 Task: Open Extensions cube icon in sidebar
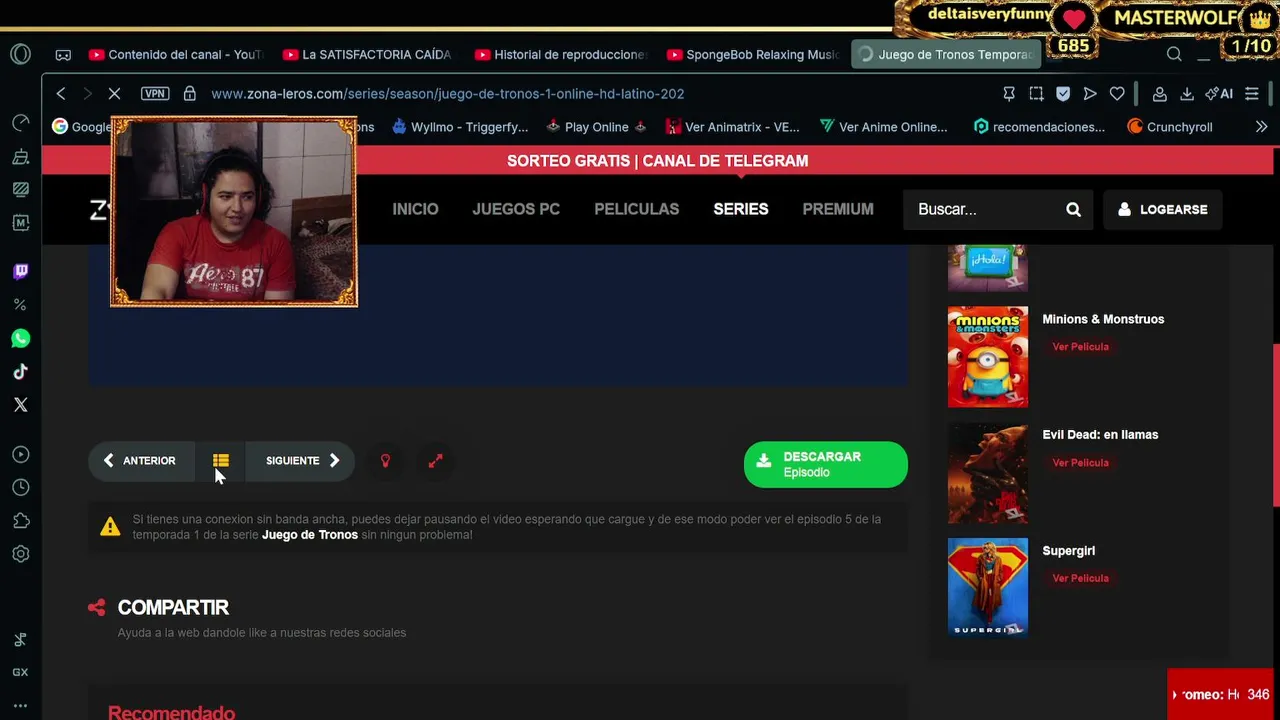click(x=21, y=521)
